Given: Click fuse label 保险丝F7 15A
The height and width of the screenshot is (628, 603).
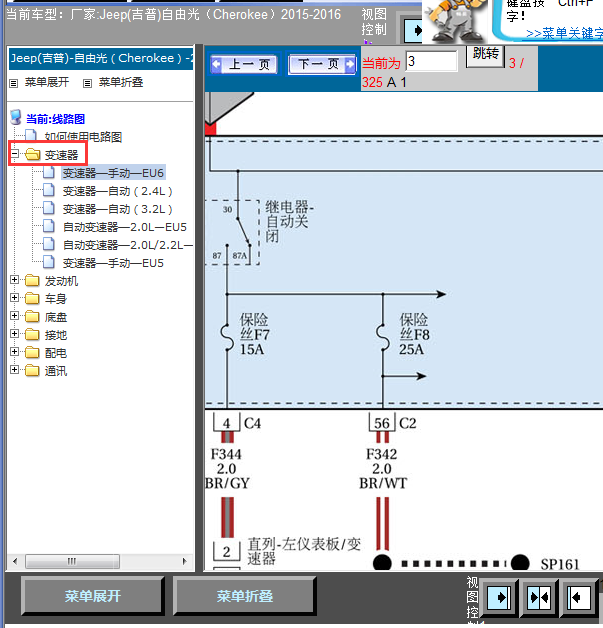Looking at the screenshot, I should (x=254, y=334).
